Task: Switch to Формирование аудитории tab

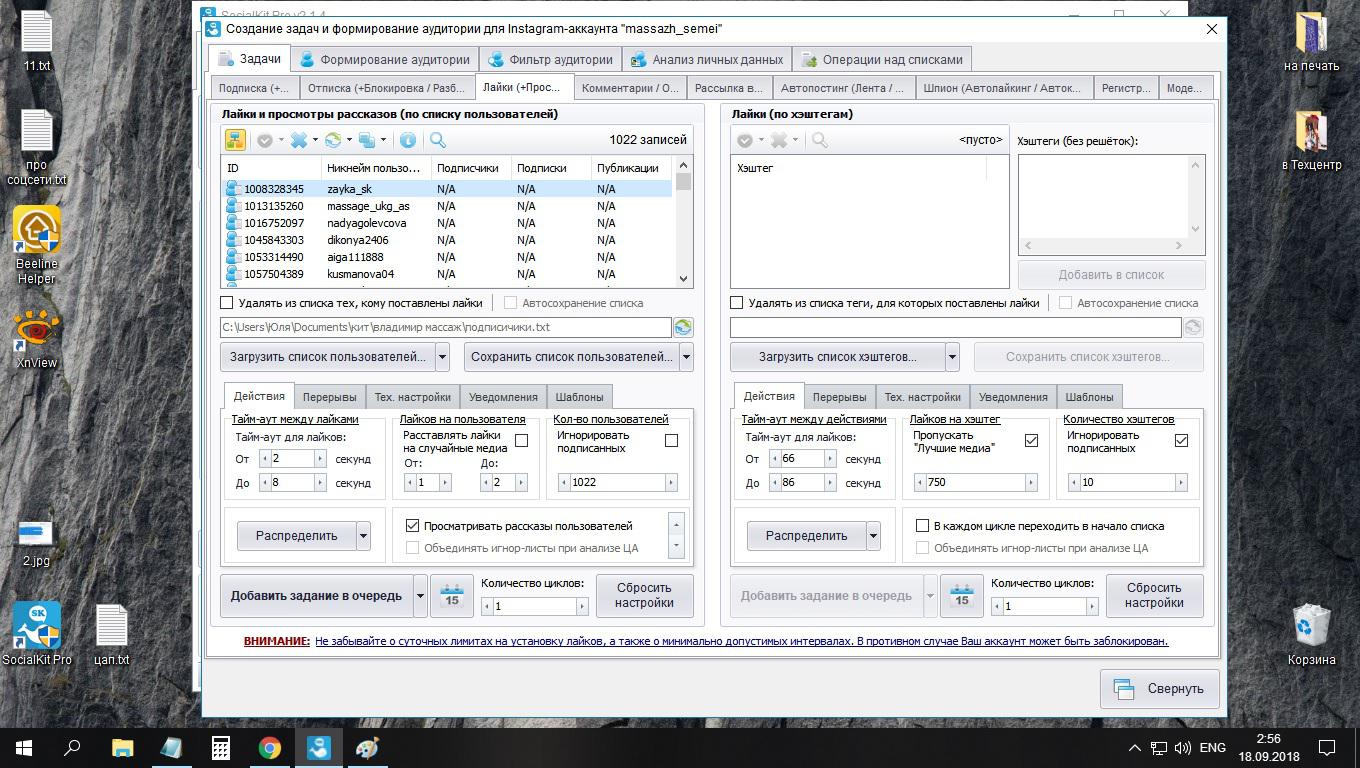Action: click(x=384, y=59)
